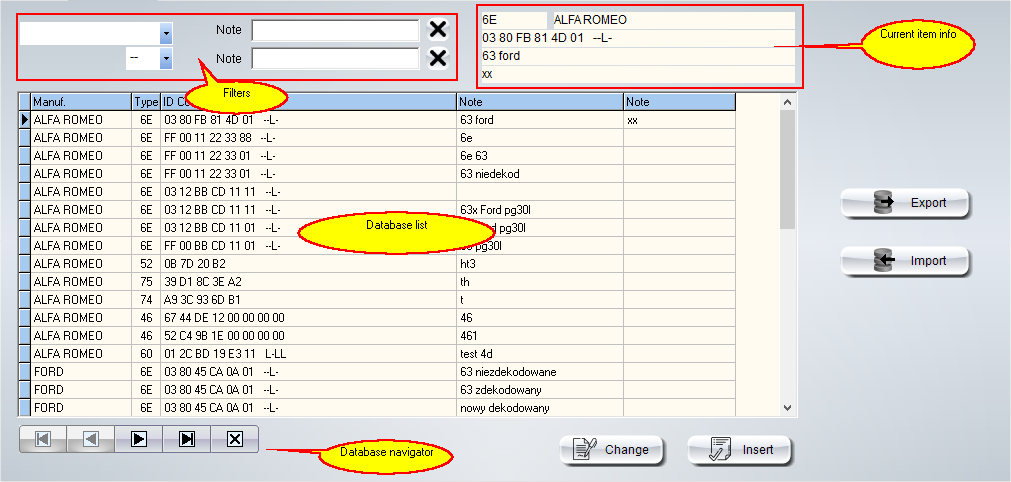Click the vertical scrollbar thumb
The image size is (1011, 482).
pyautogui.click(x=787, y=169)
